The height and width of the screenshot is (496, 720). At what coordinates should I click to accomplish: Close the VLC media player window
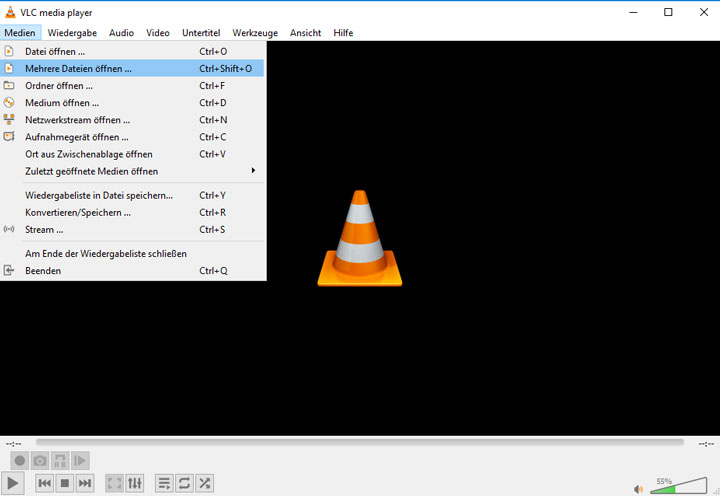703,12
